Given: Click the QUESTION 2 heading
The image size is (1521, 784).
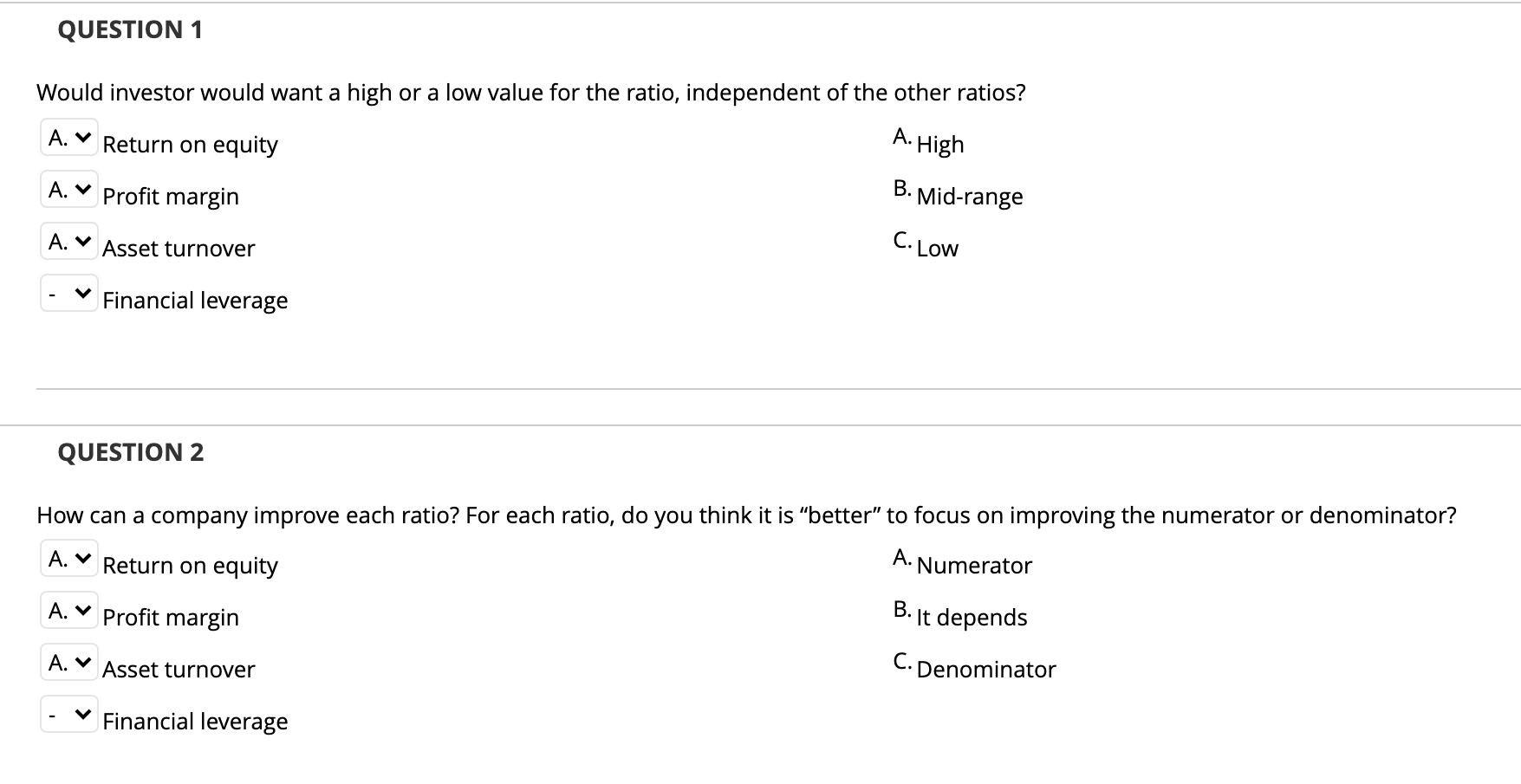Looking at the screenshot, I should click(x=131, y=452).
